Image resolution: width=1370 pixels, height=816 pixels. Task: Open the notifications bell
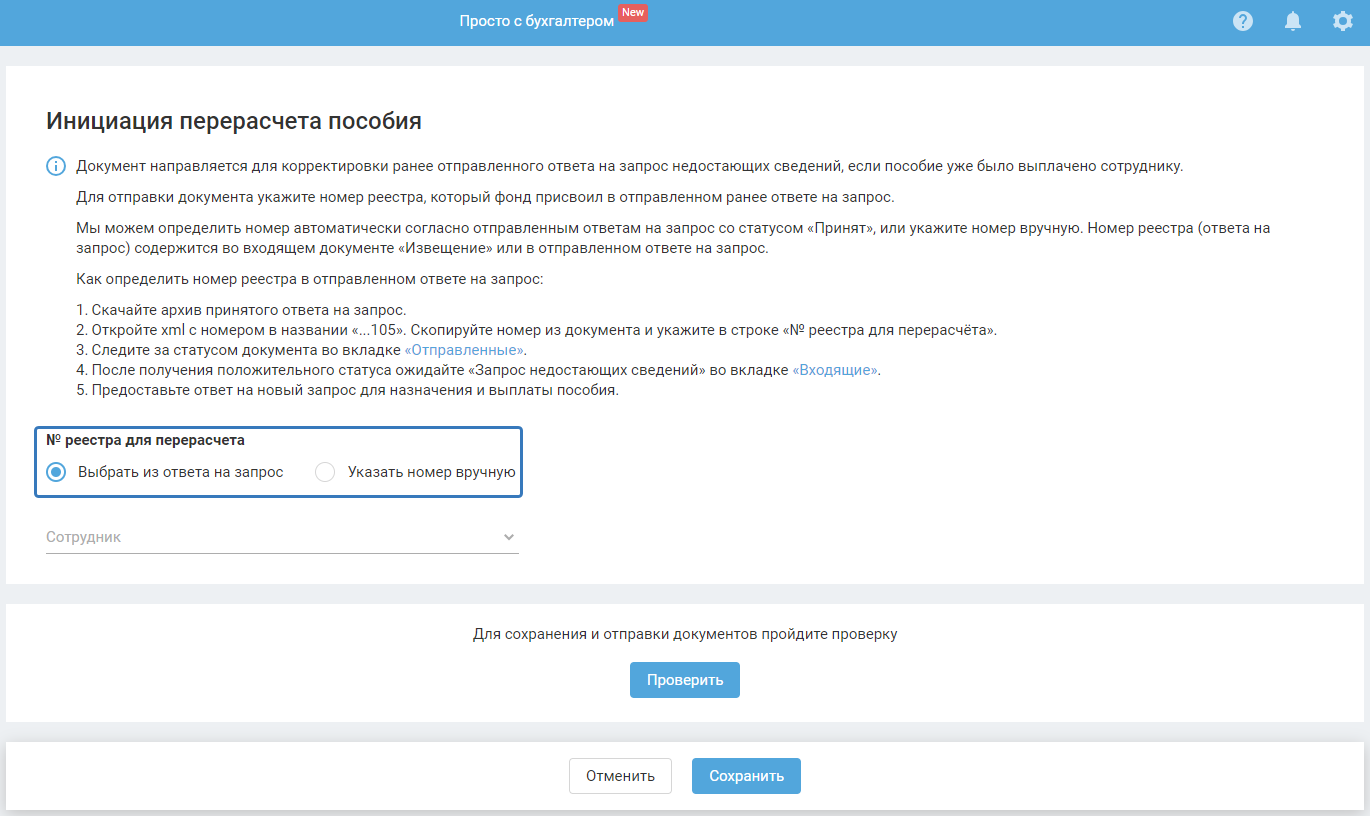1293,21
